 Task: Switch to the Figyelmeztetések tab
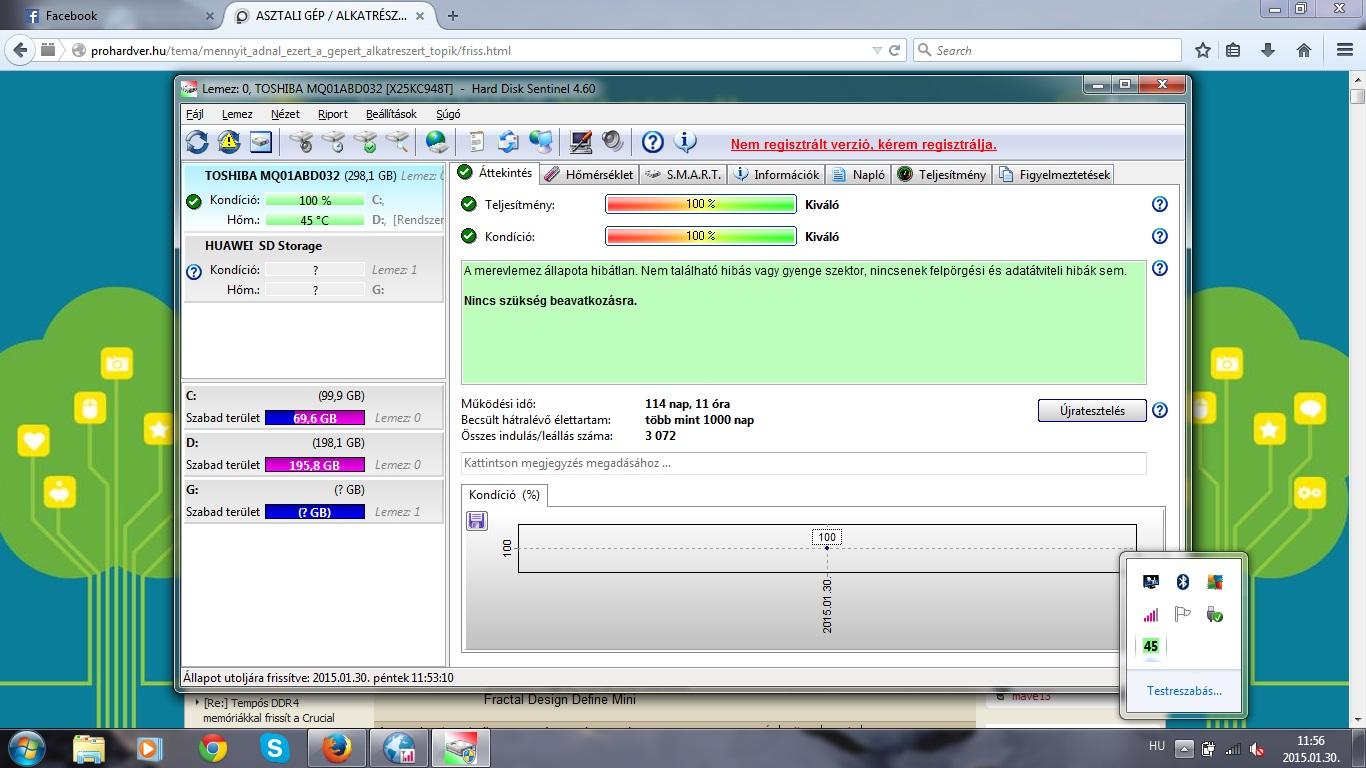[1053, 174]
